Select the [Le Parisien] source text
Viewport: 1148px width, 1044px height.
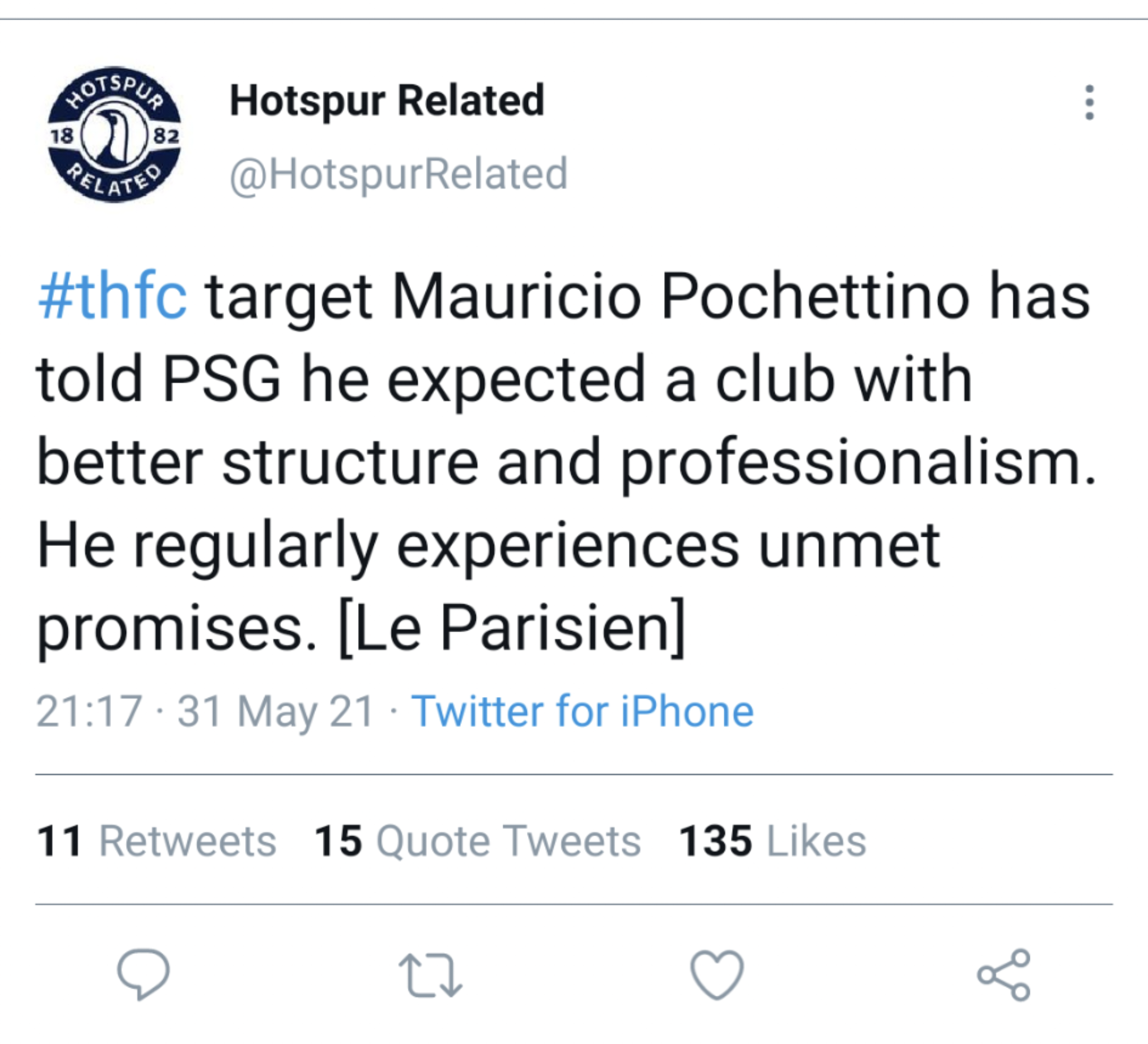(x=511, y=627)
